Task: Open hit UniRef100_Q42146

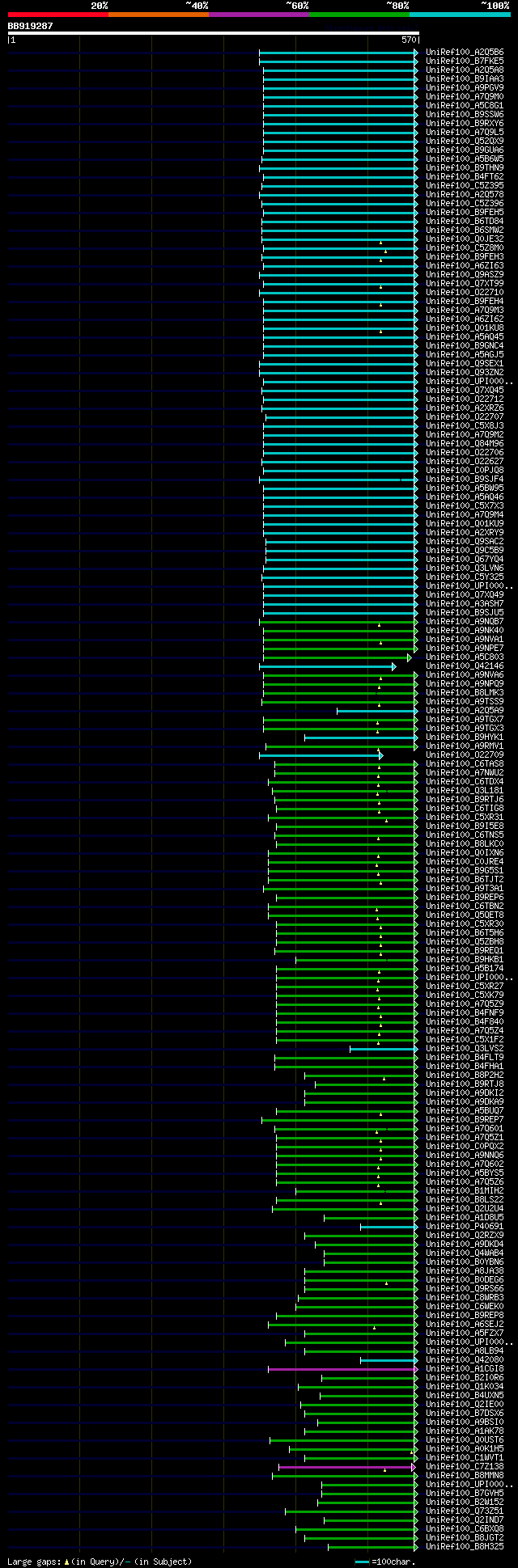Action: 465,666
